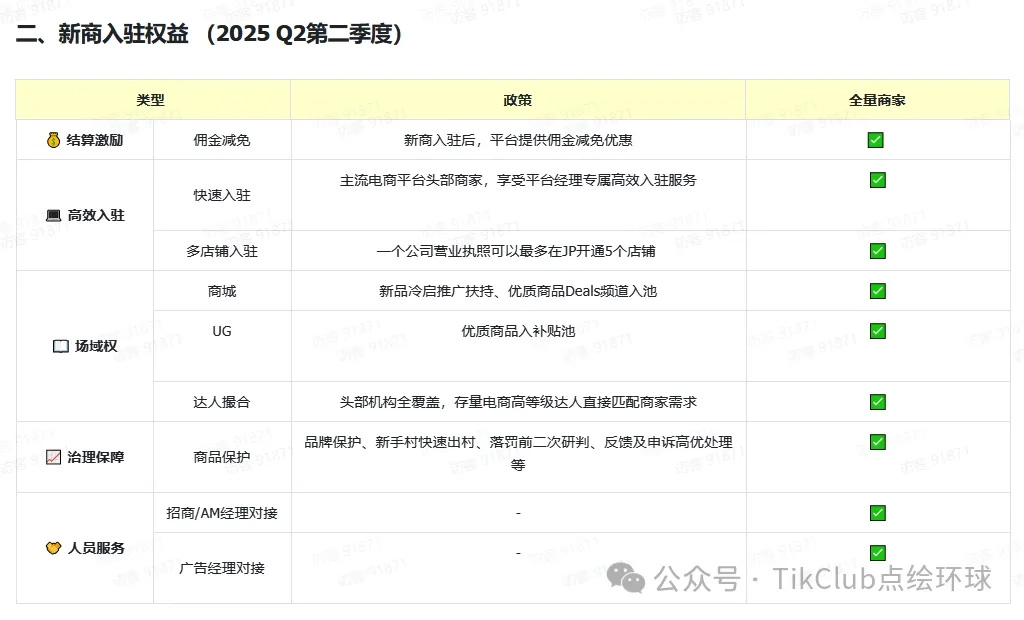This screenshot has height=620, width=1024.
Task: Select the 全量商家 column header
Action: 876,100
